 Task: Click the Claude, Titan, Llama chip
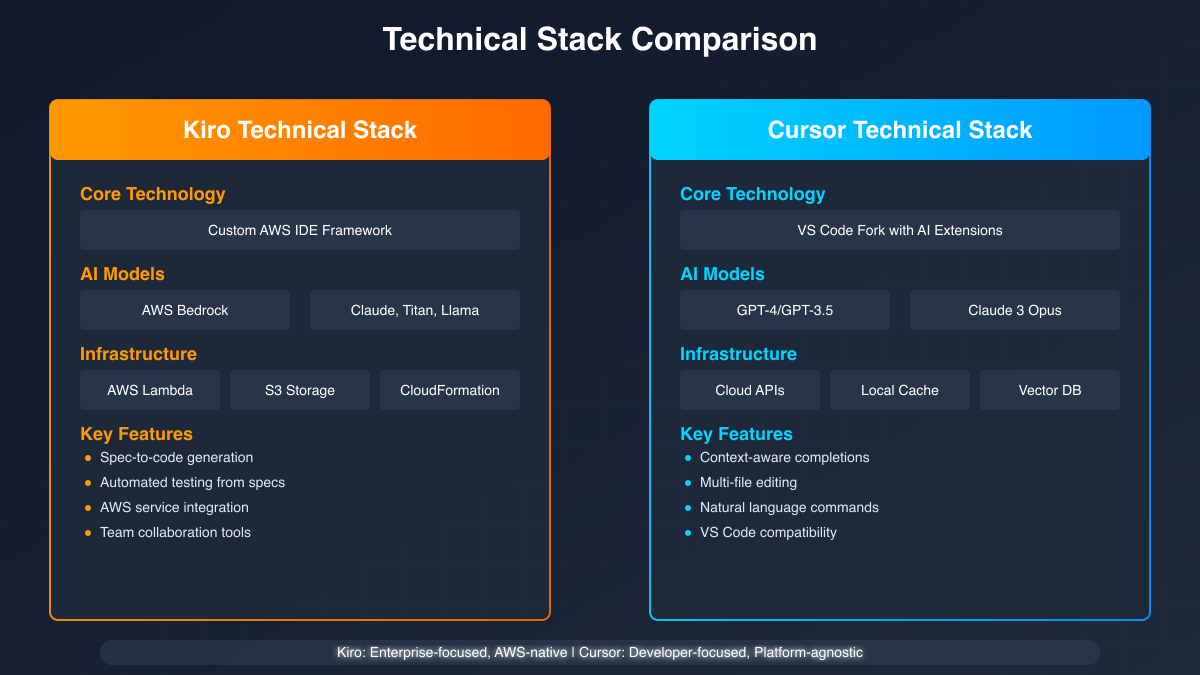(415, 310)
